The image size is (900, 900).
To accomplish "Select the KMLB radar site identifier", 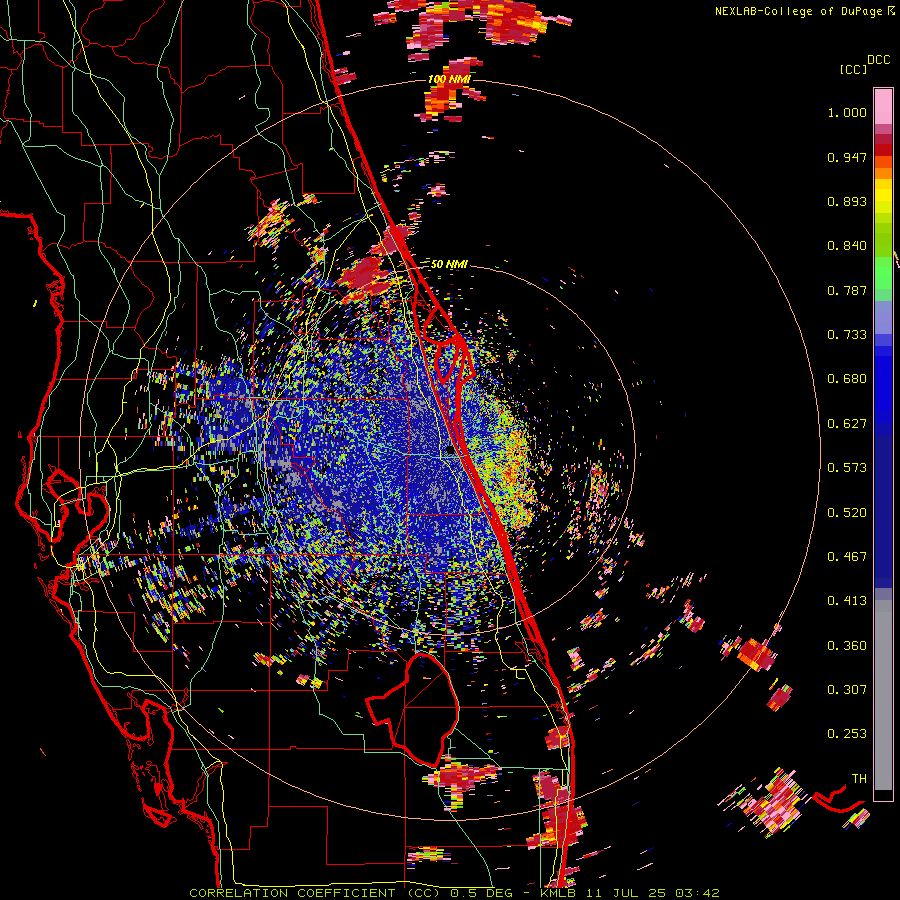I will pos(558,893).
